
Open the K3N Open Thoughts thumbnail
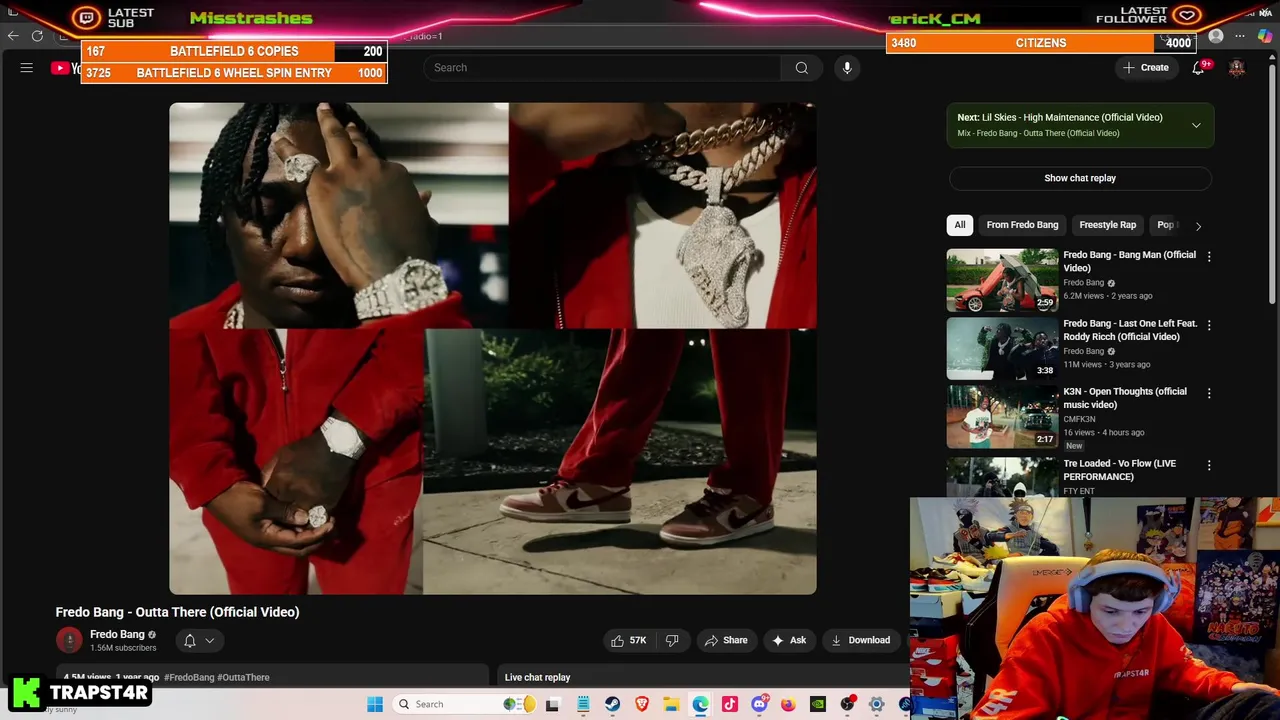point(1002,417)
